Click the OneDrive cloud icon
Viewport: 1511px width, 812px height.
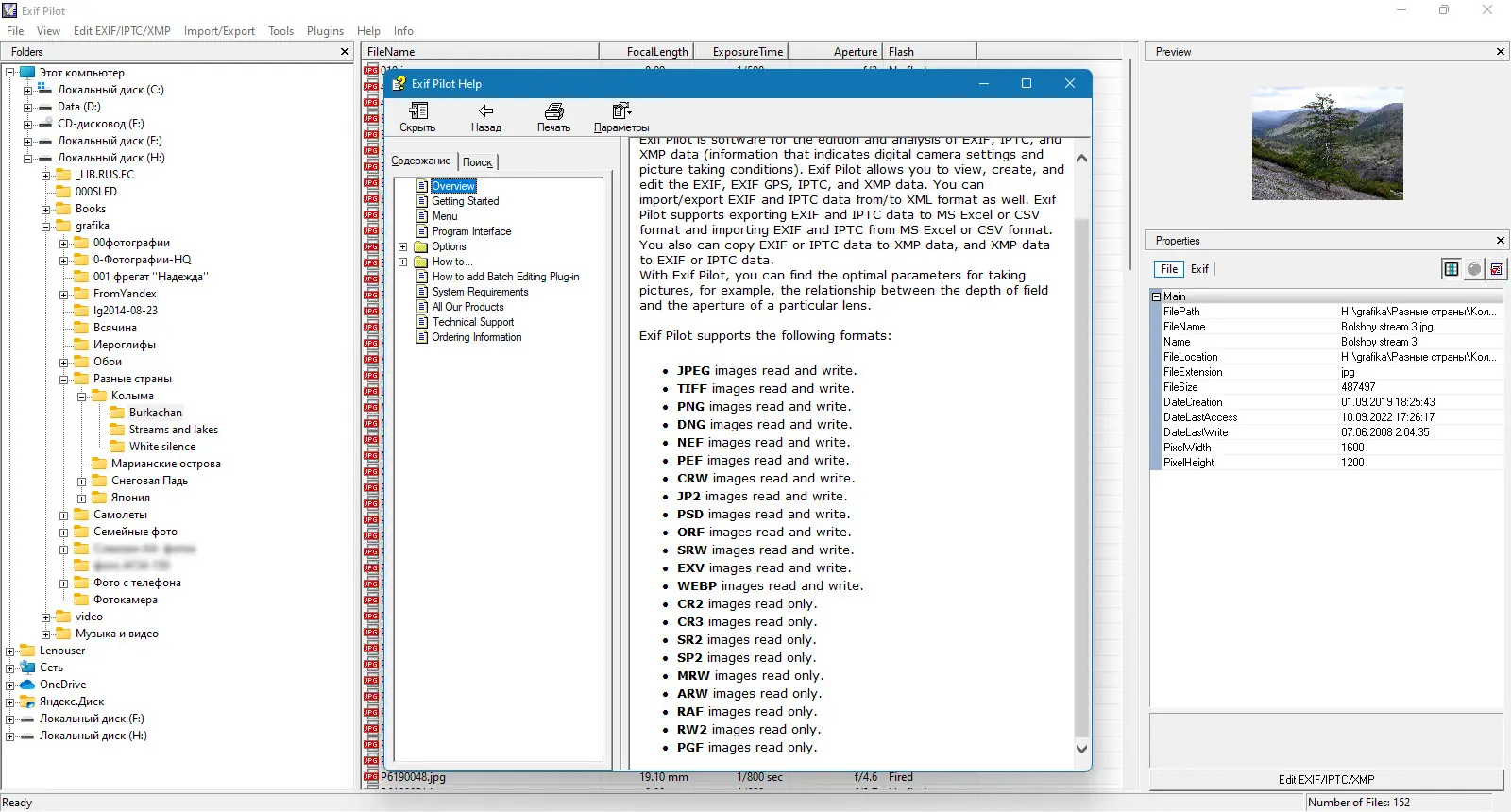(27, 685)
